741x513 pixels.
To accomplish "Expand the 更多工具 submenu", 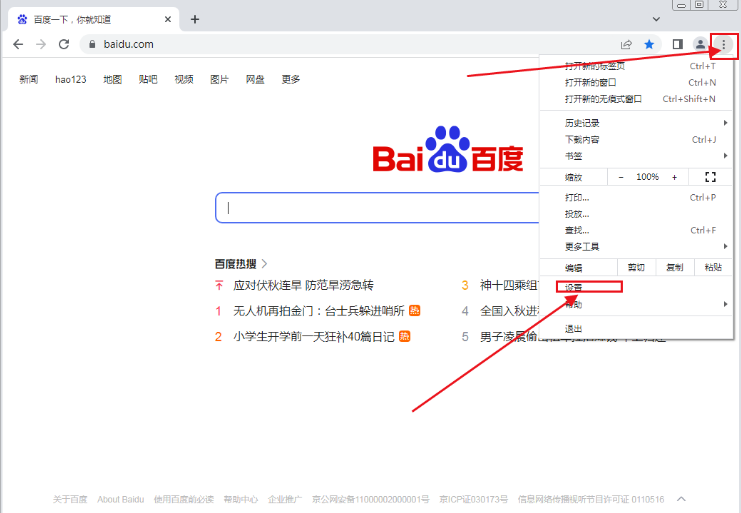I will point(637,247).
